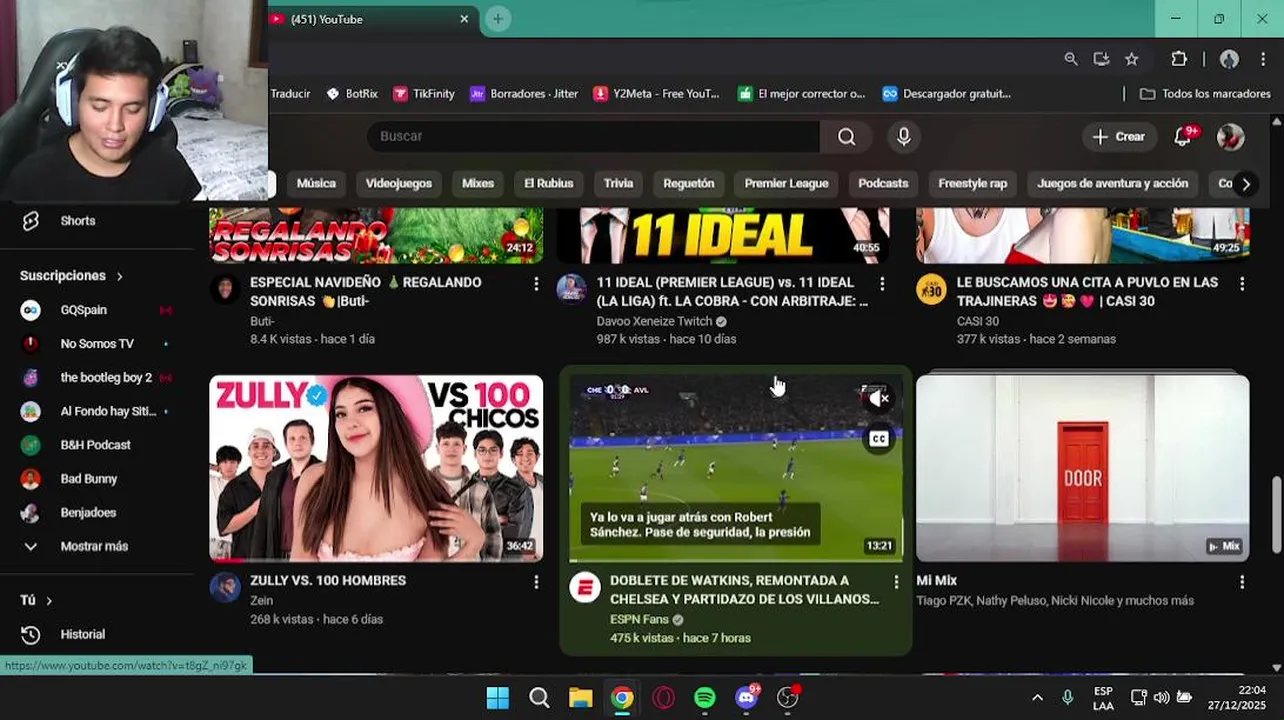
Task: Start voice search with microphone icon
Action: [x=904, y=137]
